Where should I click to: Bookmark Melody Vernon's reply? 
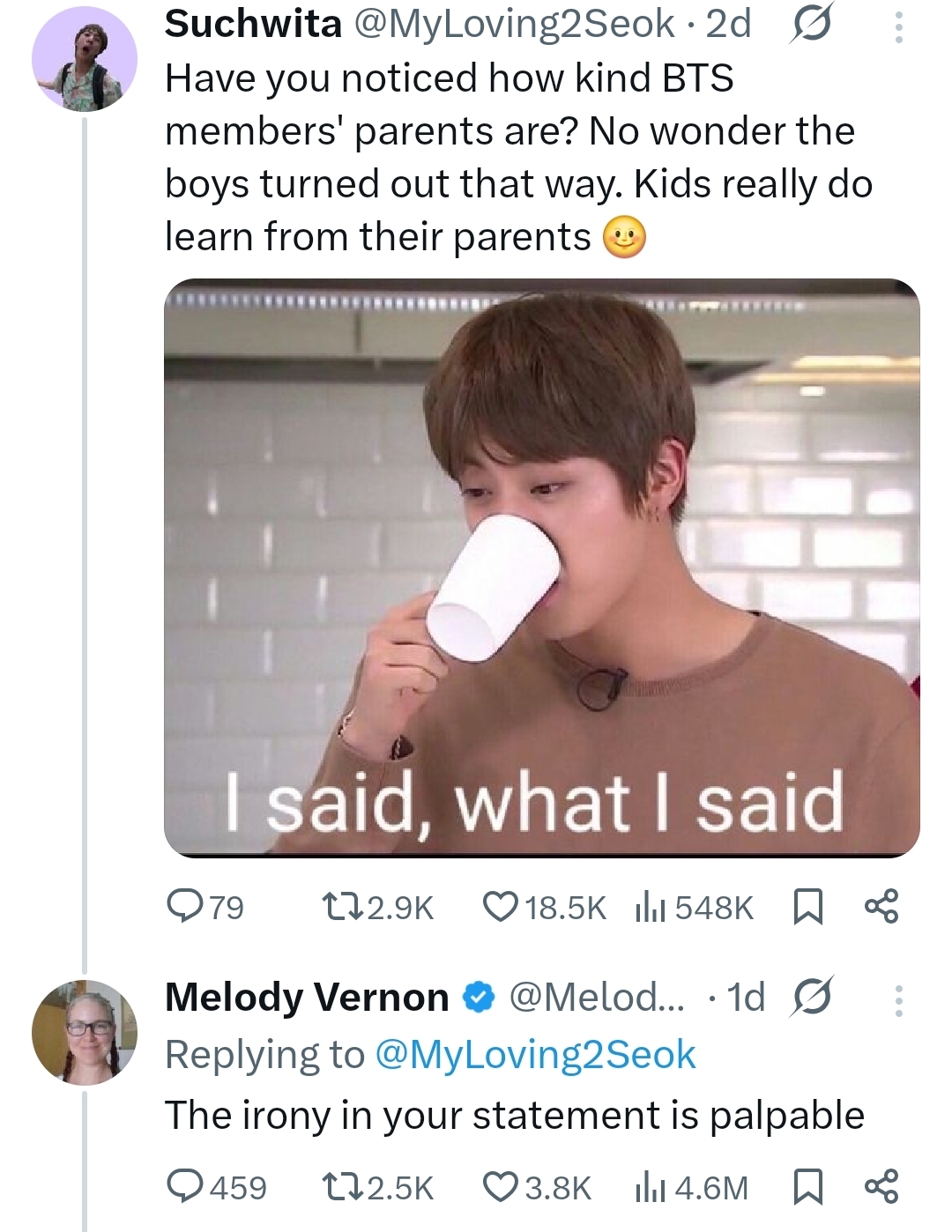coord(808,1186)
